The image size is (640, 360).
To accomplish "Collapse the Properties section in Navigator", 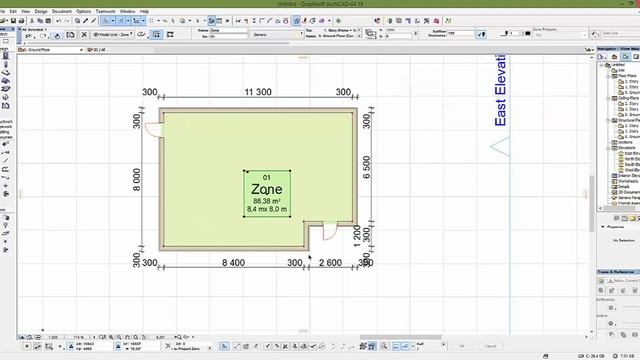I will 603,227.
